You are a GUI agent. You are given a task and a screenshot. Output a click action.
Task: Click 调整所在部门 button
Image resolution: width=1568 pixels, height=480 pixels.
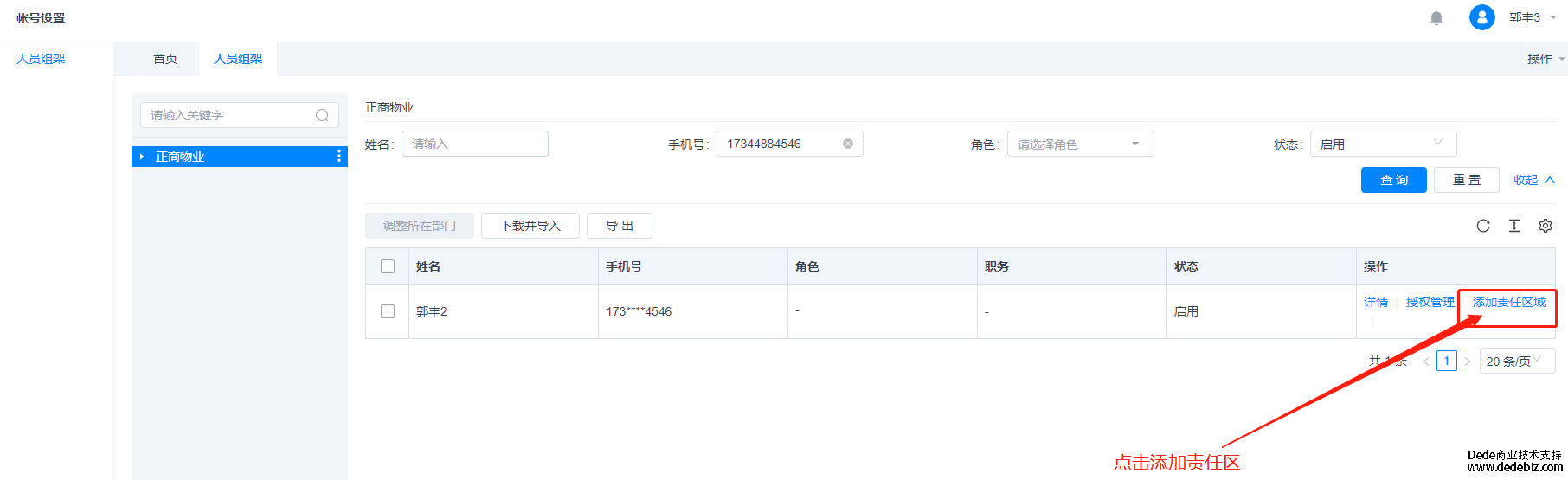click(x=420, y=226)
